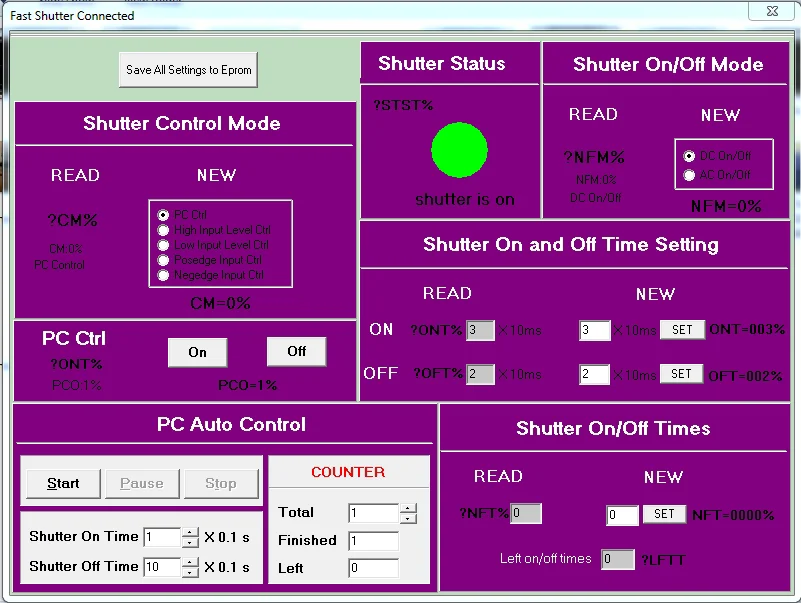Click the new ON time input field
Image resolution: width=801 pixels, height=603 pixels.
click(x=595, y=330)
